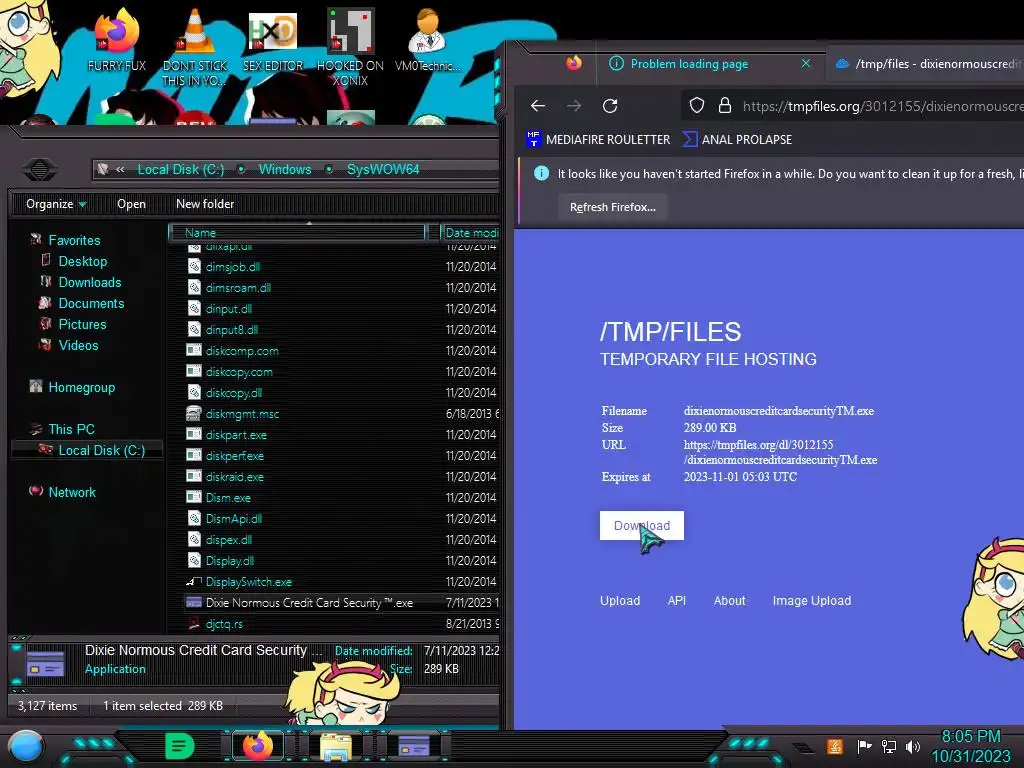The height and width of the screenshot is (768, 1024).
Task: Select Dixie Normous Credit Card Security exe
Action: tap(309, 603)
